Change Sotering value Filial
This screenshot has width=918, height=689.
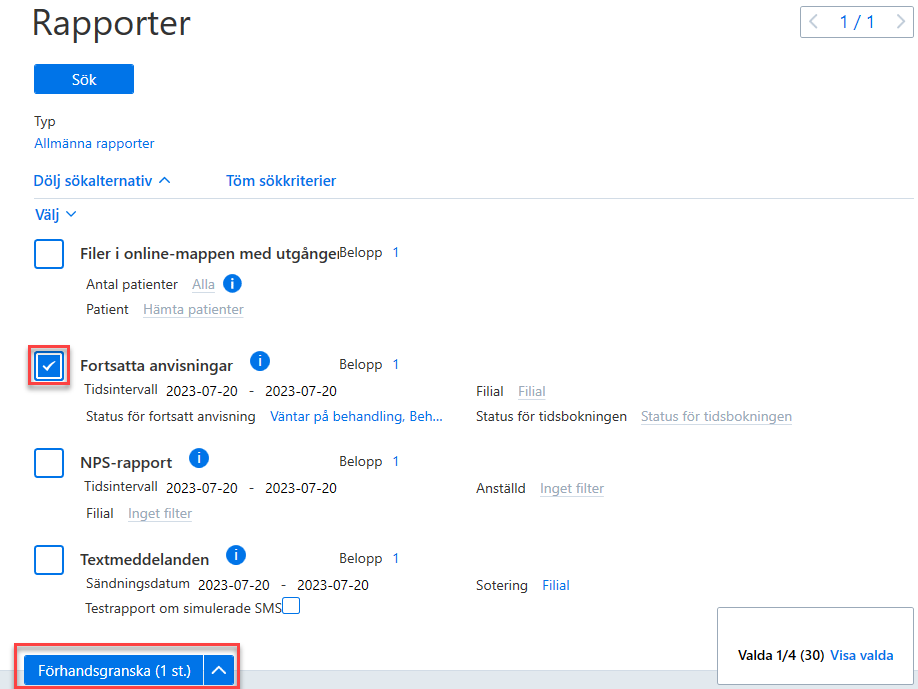[x=556, y=585]
